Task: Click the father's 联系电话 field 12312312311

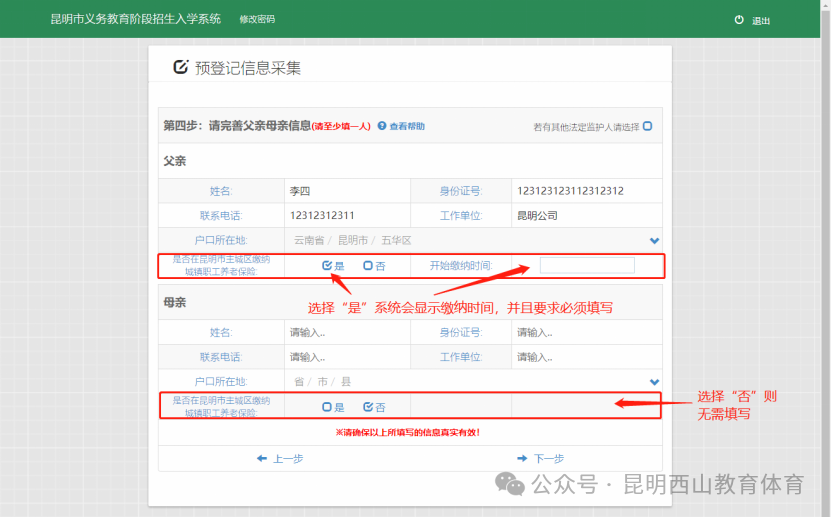Action: click(347, 216)
